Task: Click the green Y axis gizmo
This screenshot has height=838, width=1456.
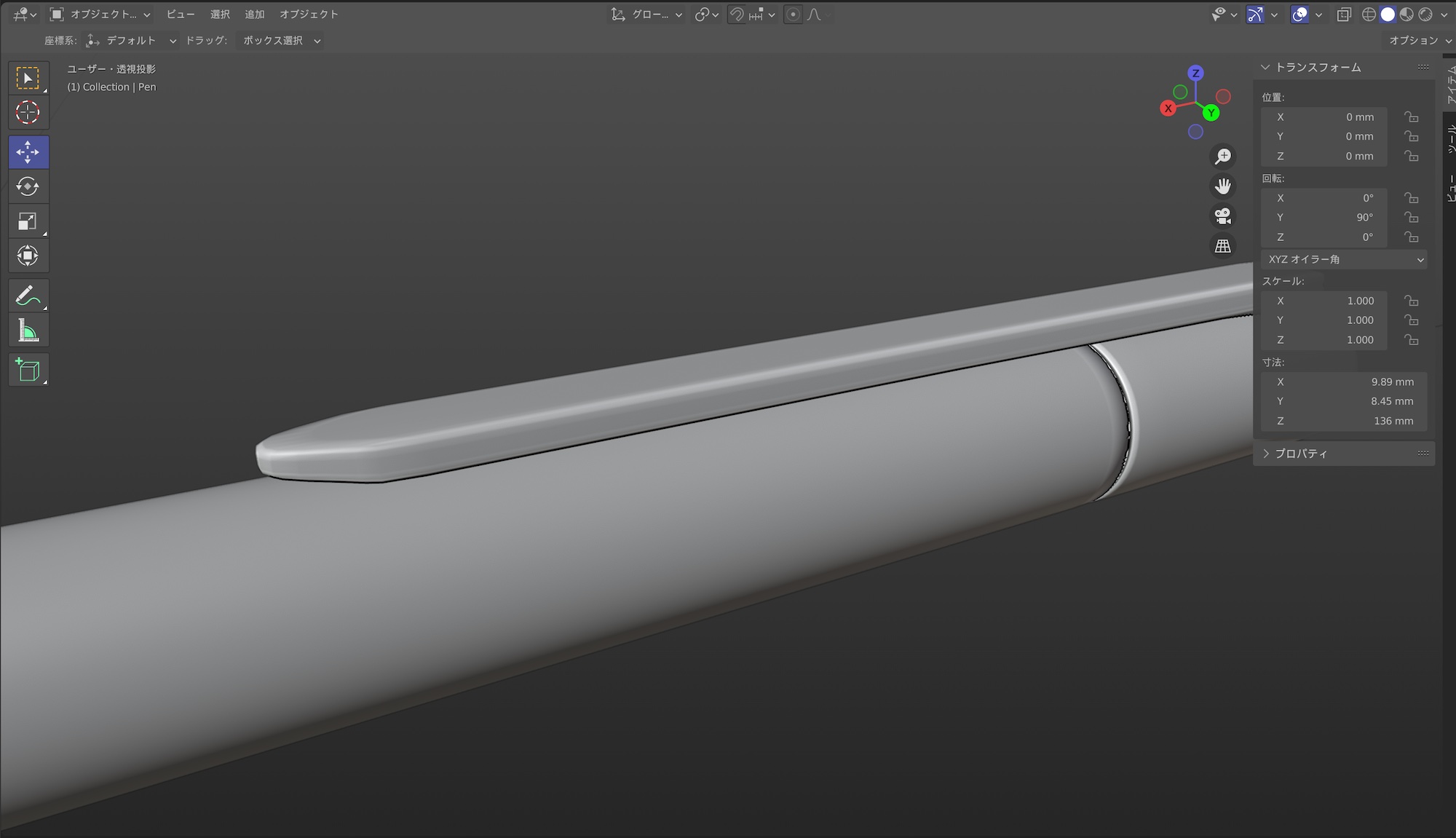Action: tap(1211, 113)
